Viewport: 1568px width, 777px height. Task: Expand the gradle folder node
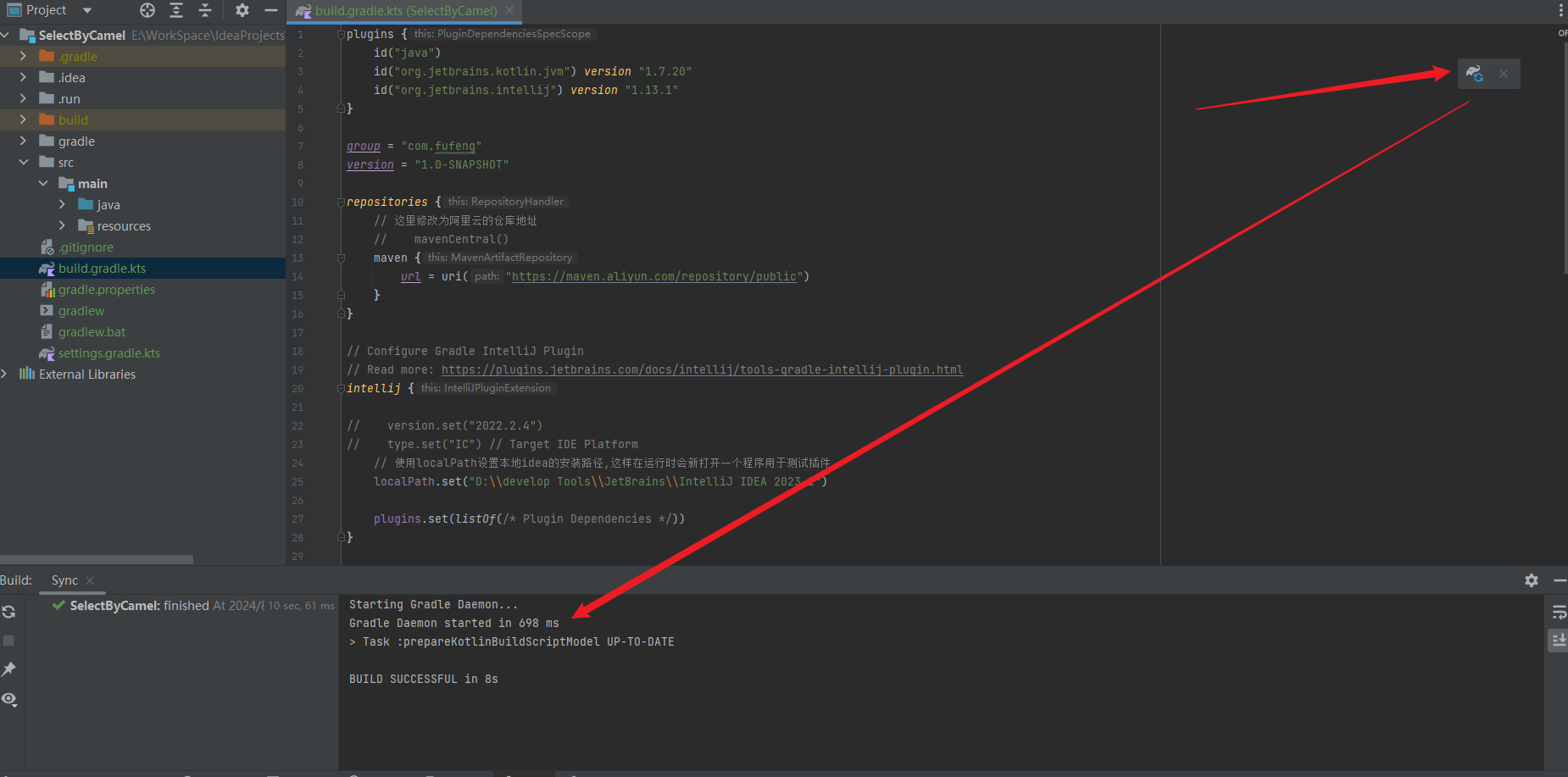tap(23, 141)
